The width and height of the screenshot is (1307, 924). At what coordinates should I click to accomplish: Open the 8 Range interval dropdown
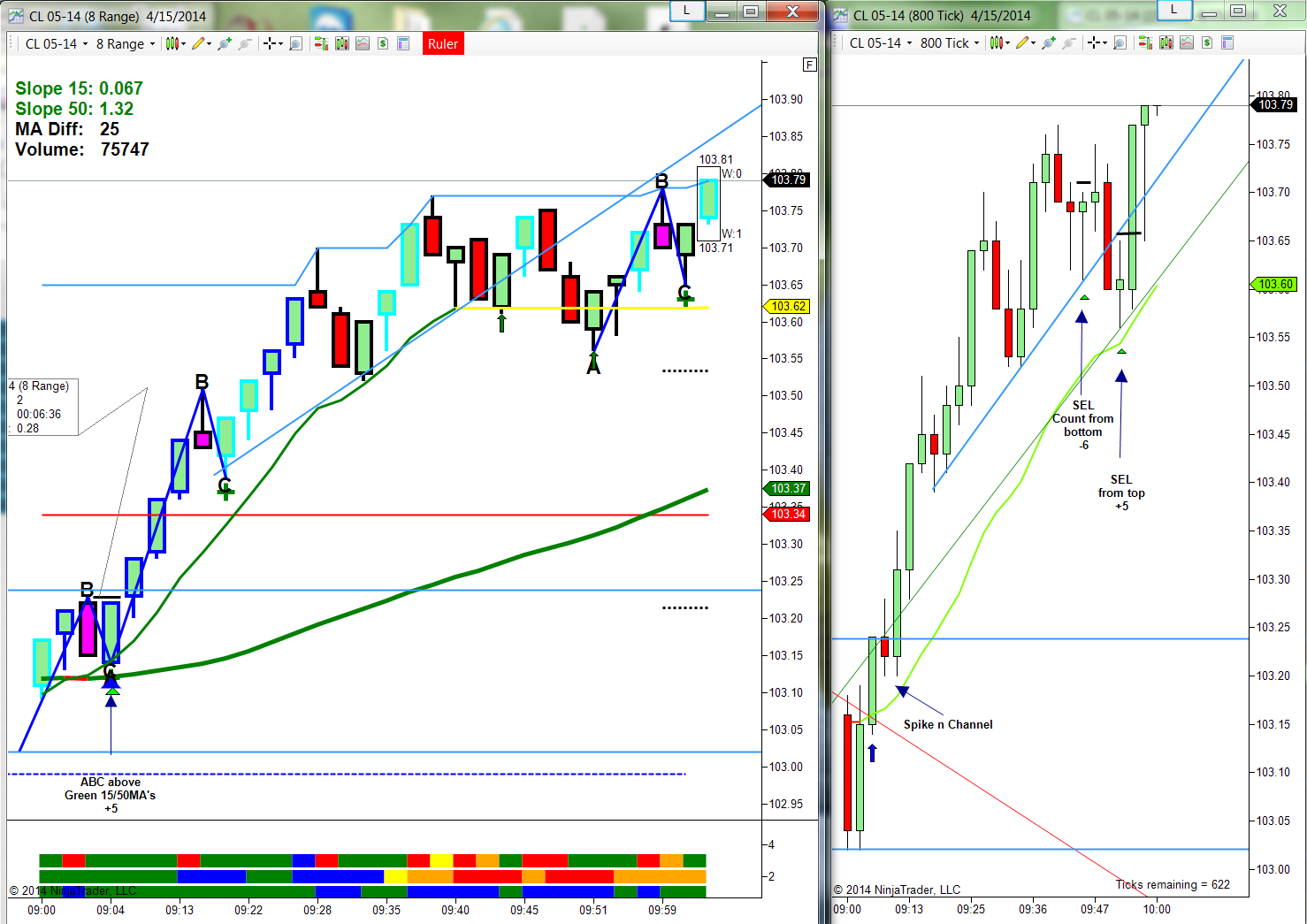pyautogui.click(x=125, y=43)
